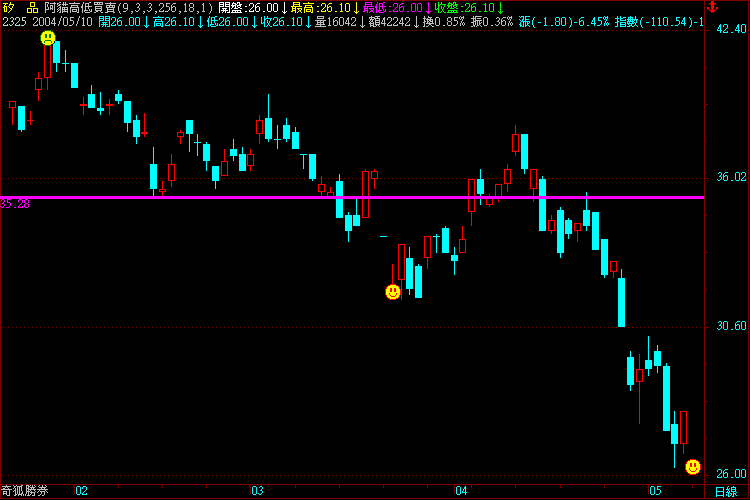Click the 05 month marker on time axis
This screenshot has width=750, height=500.
(x=655, y=491)
